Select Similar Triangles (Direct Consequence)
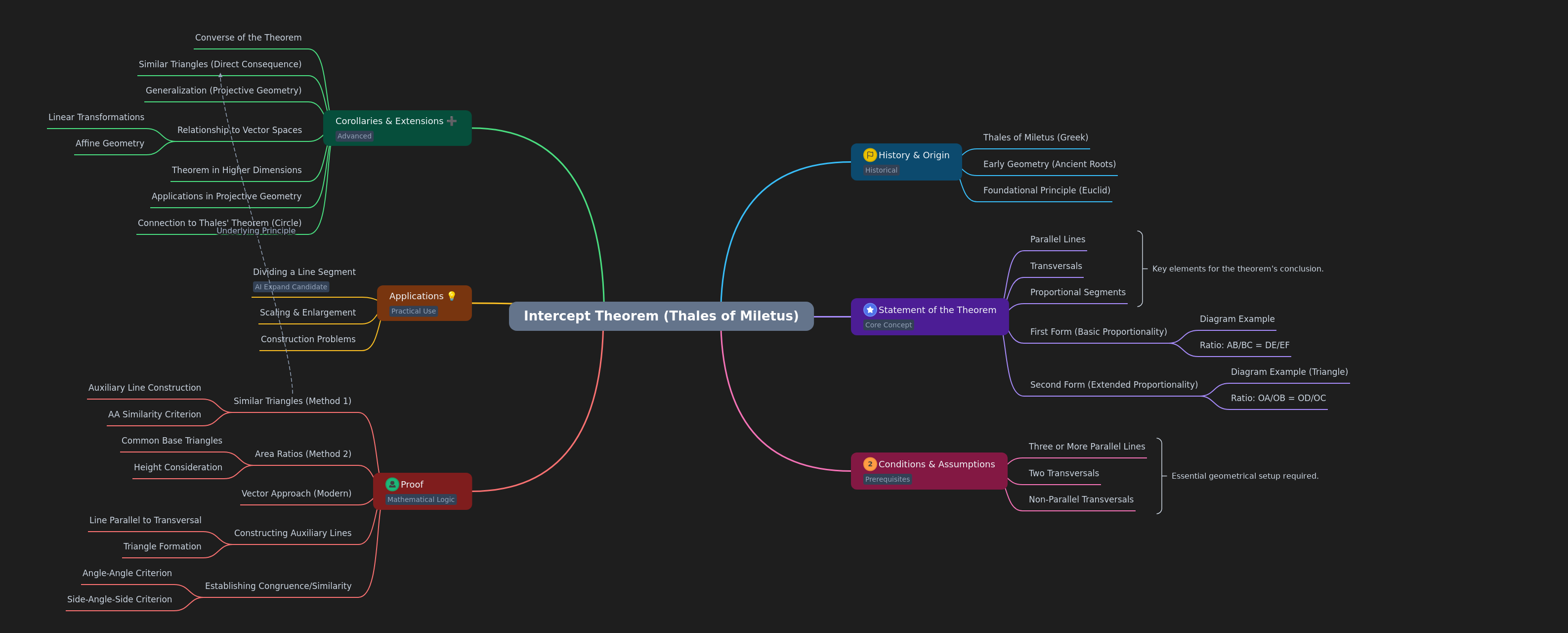 [x=220, y=65]
